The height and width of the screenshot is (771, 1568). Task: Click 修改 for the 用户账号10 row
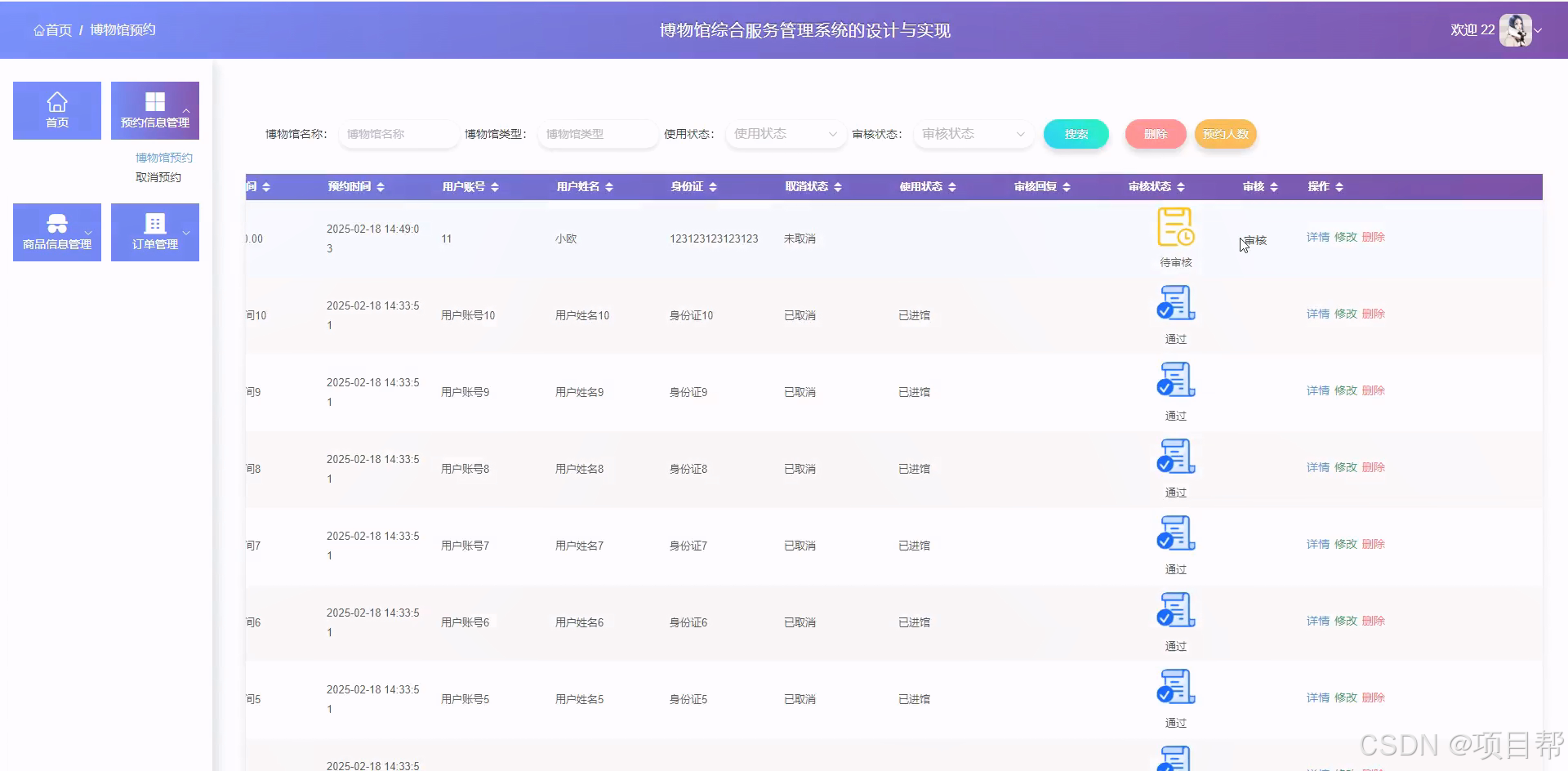coord(1346,314)
